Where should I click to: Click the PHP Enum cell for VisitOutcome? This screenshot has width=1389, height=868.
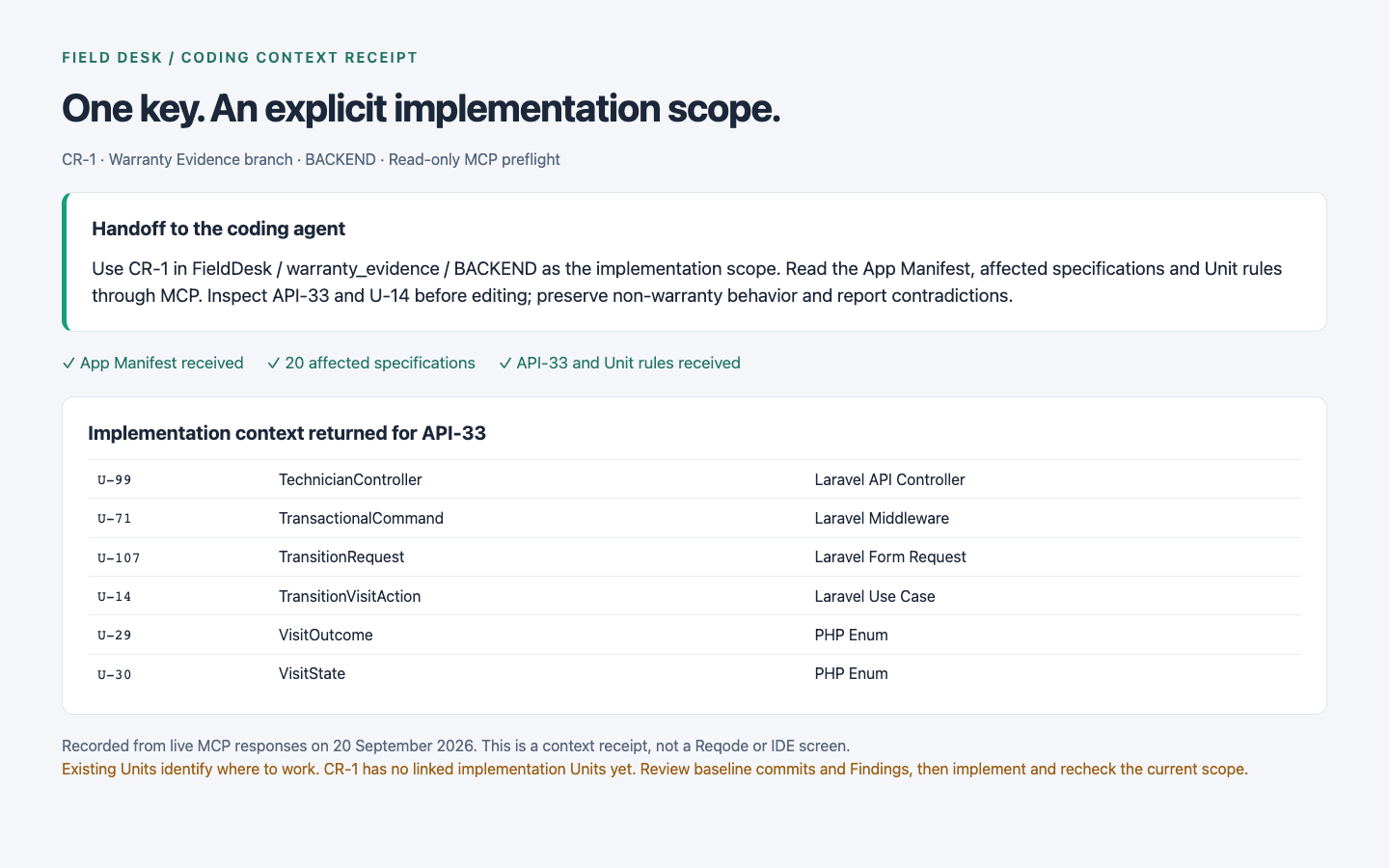pyautogui.click(x=851, y=635)
